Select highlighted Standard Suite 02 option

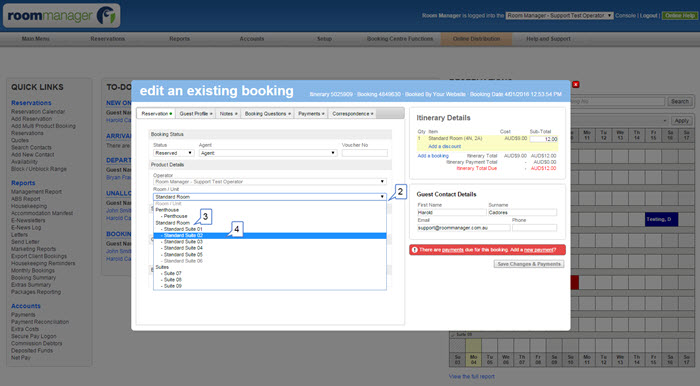[270, 235]
